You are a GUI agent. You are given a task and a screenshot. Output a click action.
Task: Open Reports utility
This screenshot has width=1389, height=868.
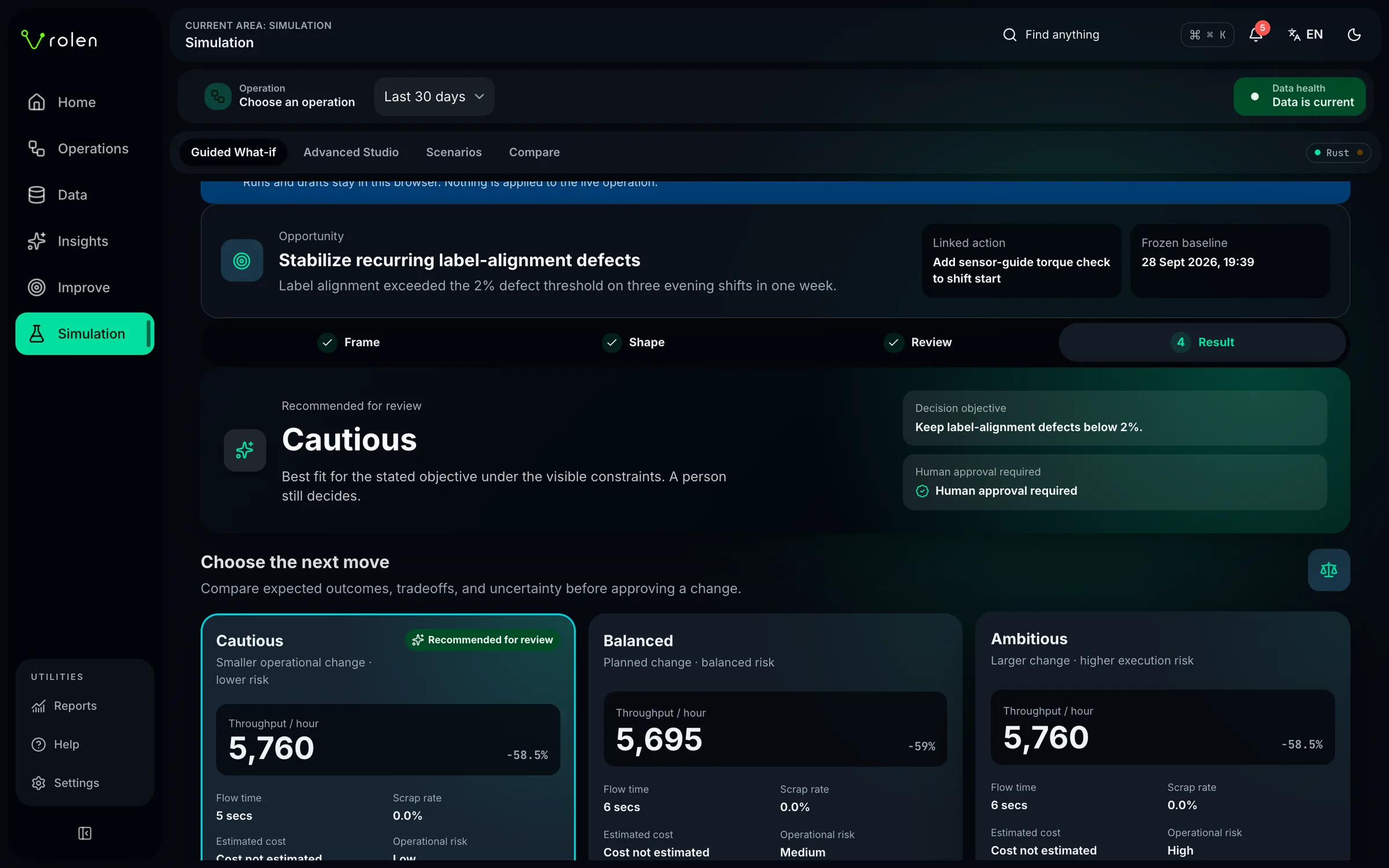click(x=84, y=706)
